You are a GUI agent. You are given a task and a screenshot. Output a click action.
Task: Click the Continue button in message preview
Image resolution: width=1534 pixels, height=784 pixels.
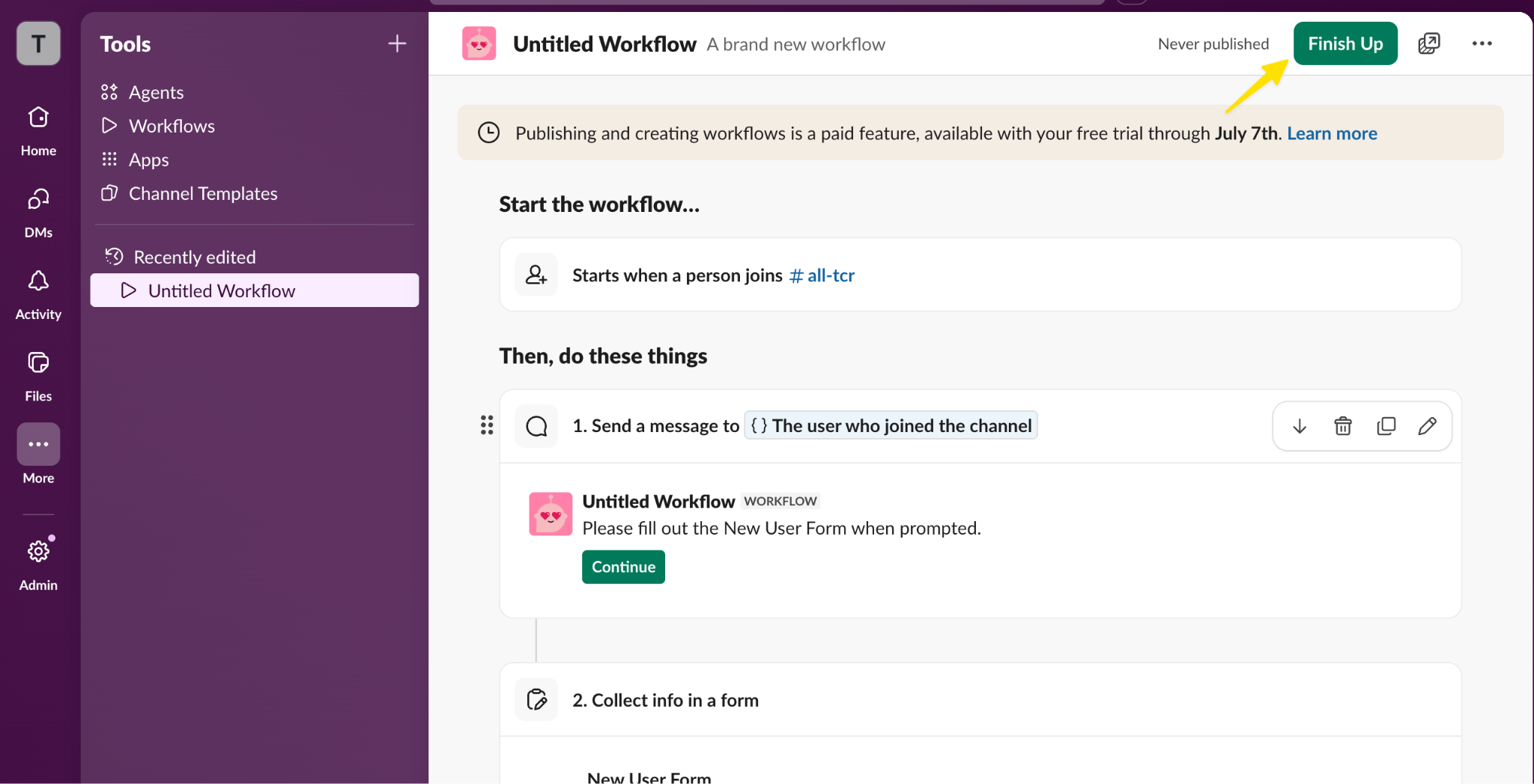click(x=623, y=567)
